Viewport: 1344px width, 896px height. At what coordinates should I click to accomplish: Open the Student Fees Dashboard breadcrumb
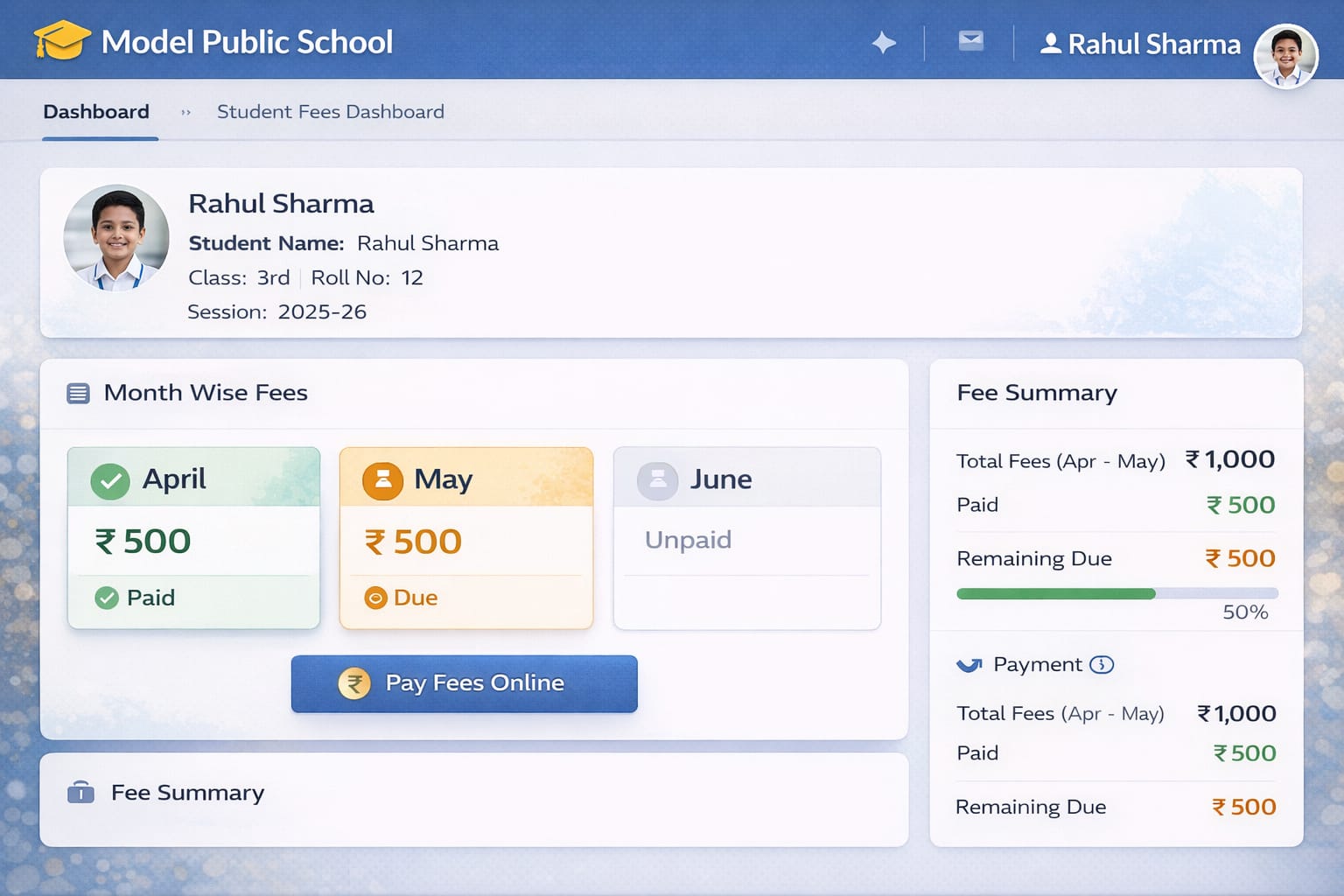(x=330, y=111)
